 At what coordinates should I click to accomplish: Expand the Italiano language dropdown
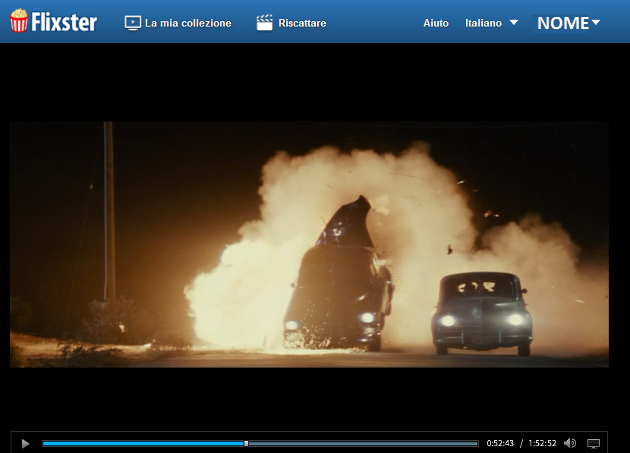(x=491, y=23)
